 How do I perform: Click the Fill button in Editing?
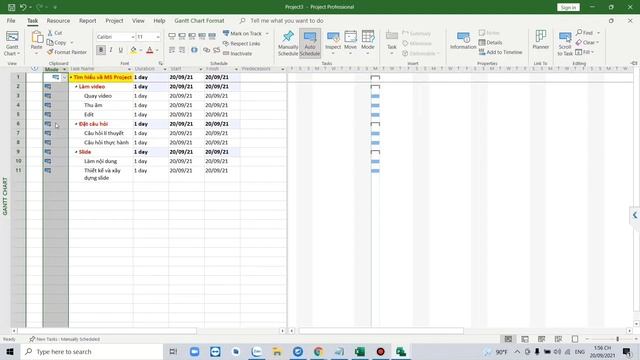[584, 52]
